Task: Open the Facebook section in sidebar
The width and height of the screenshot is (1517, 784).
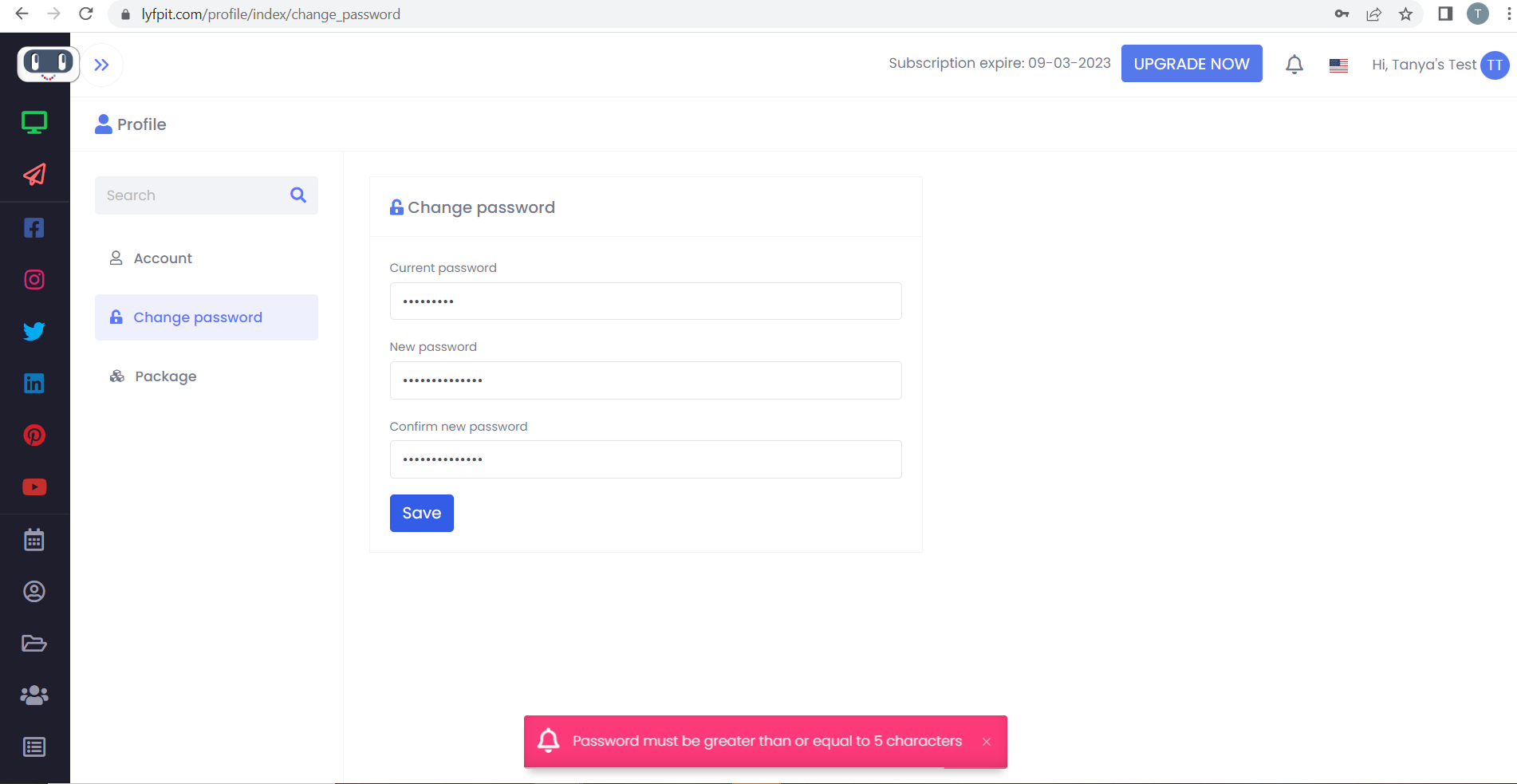Action: (x=34, y=228)
